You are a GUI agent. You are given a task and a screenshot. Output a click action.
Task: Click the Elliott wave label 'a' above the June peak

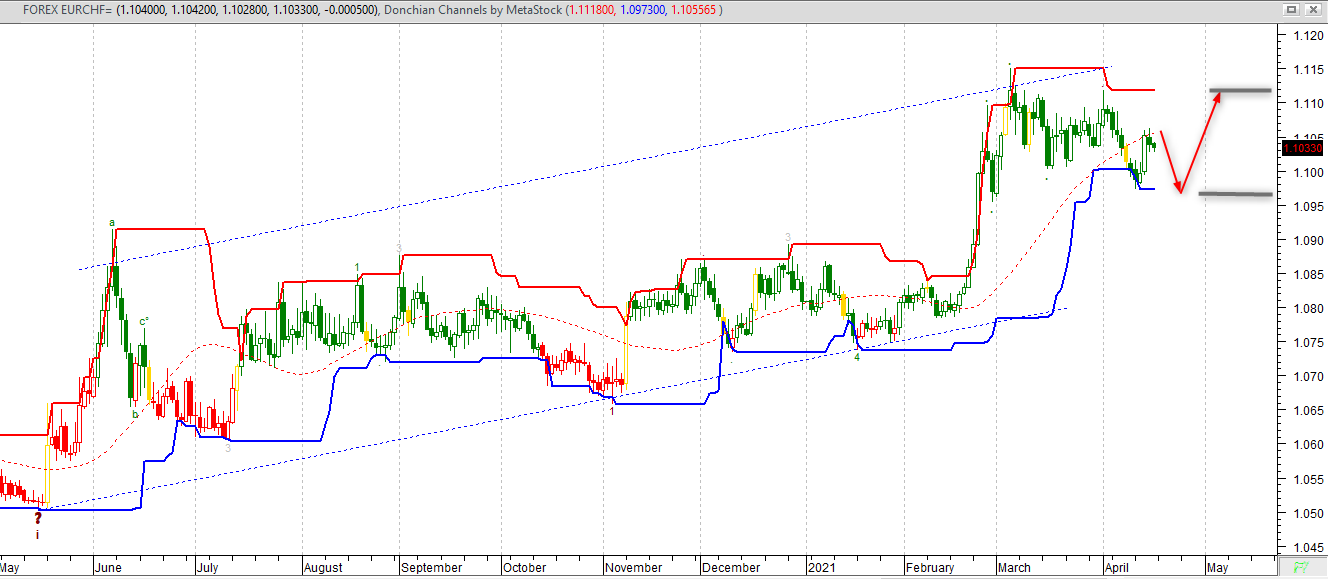pyautogui.click(x=112, y=222)
